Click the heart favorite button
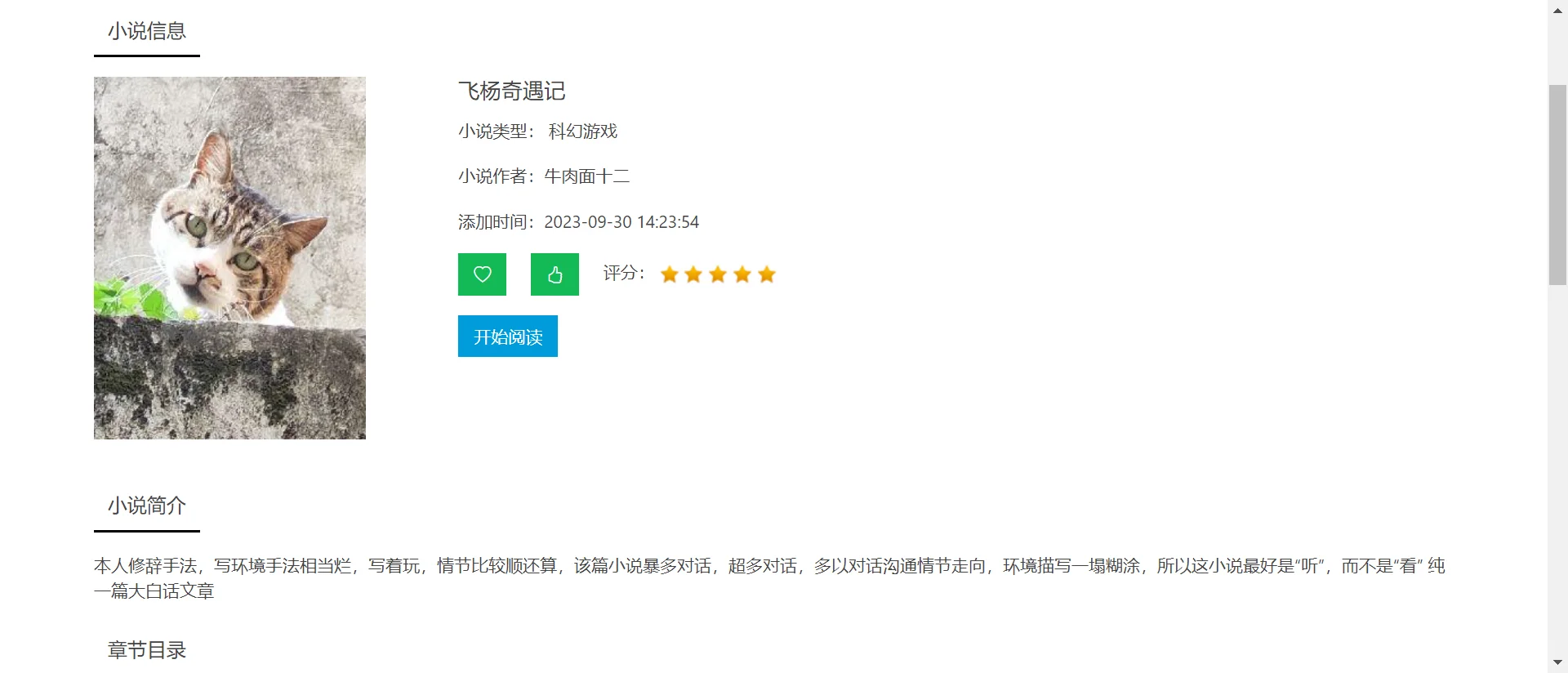 (x=482, y=274)
